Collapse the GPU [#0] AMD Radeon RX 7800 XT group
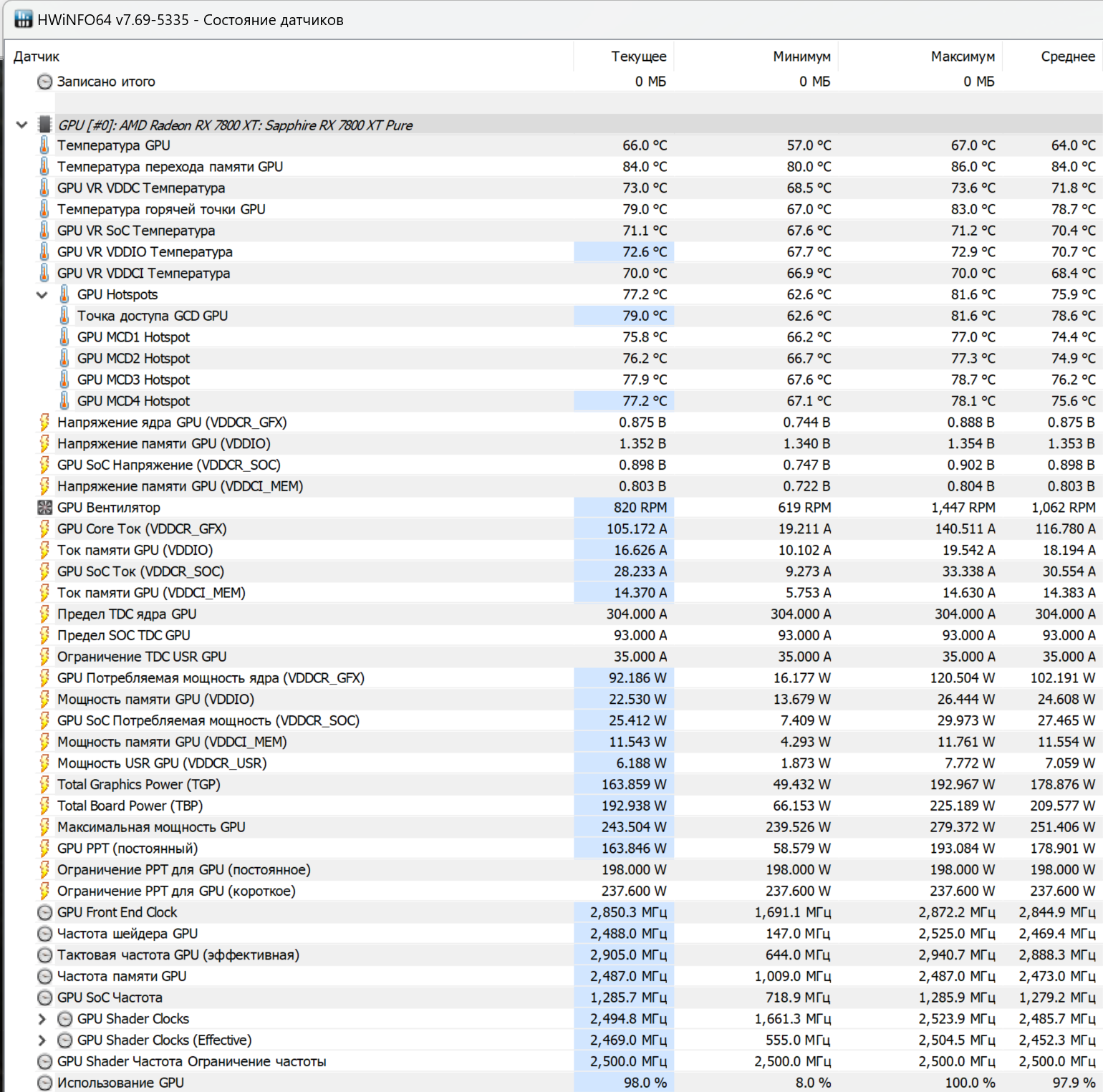This screenshot has width=1103, height=1092. (22, 125)
